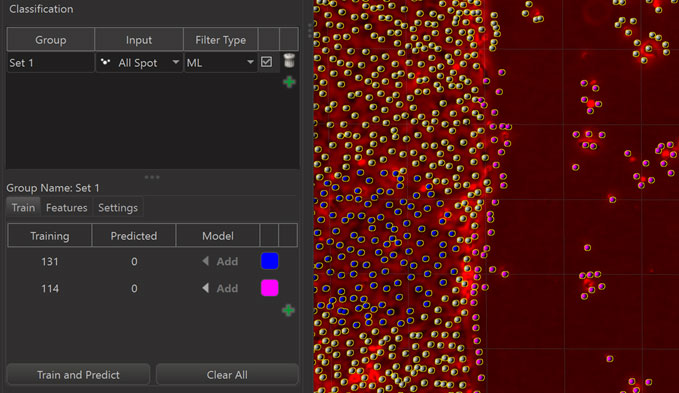
Task: Switch to the Train tab
Action: pos(23,208)
